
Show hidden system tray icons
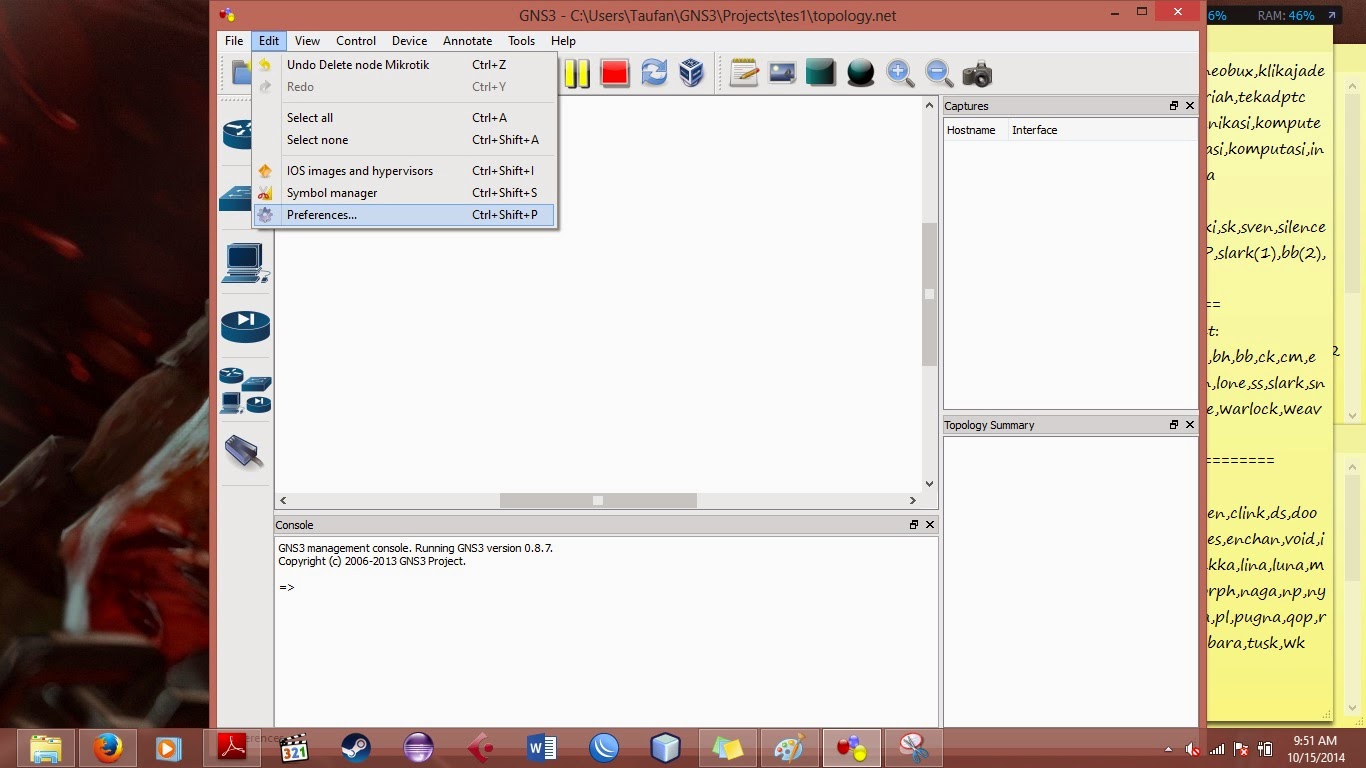1168,749
